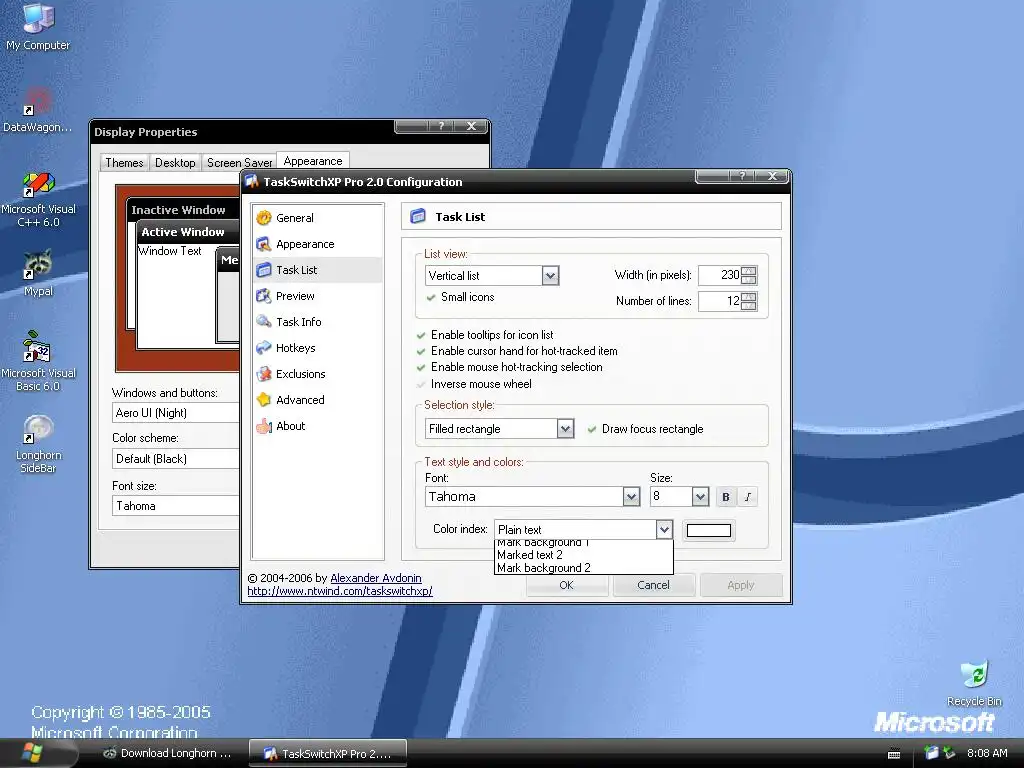Select the Longhorn SideBar shortcut
This screenshot has width=1024, height=768.
[x=38, y=444]
